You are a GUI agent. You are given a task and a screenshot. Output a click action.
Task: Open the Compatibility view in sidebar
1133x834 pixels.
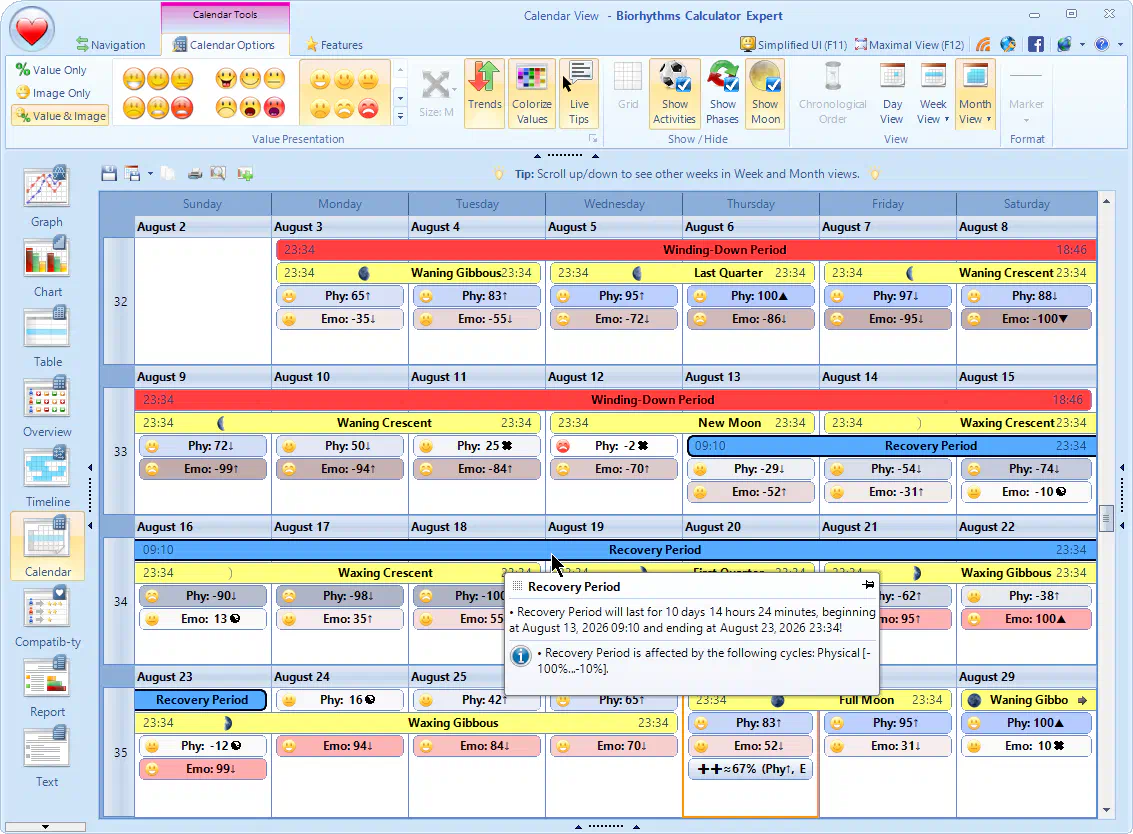point(47,617)
